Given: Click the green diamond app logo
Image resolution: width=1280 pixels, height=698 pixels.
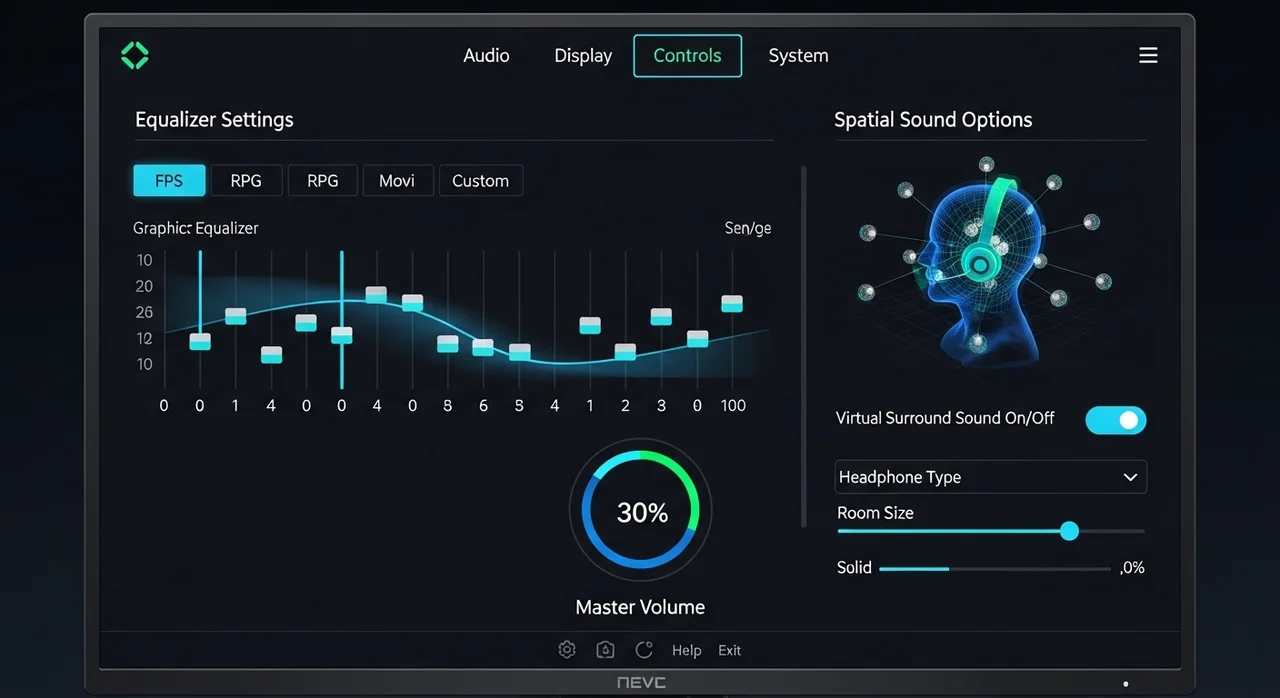Looking at the screenshot, I should pos(134,55).
